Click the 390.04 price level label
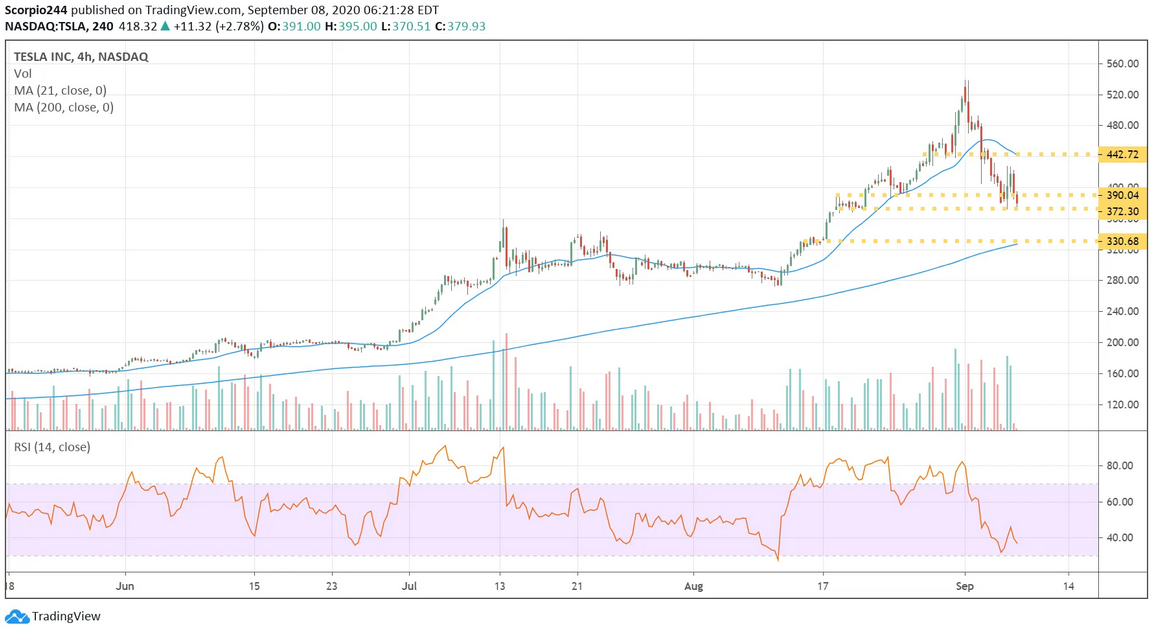The width and height of the screenshot is (1153, 627). [1122, 196]
